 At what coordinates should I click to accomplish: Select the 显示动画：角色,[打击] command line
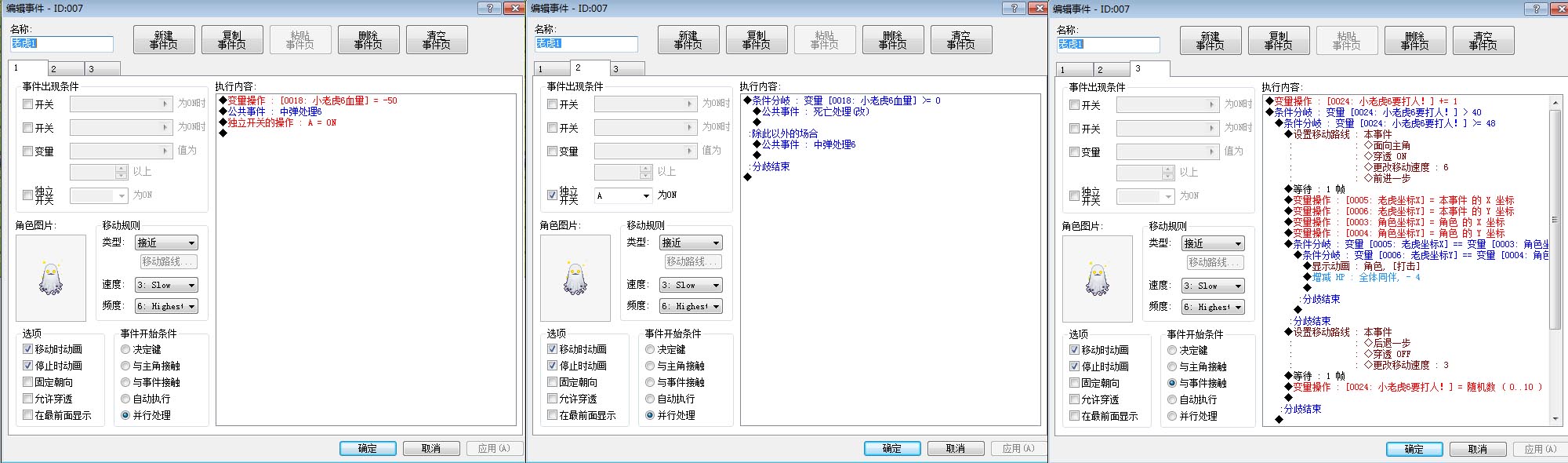coord(1362,266)
